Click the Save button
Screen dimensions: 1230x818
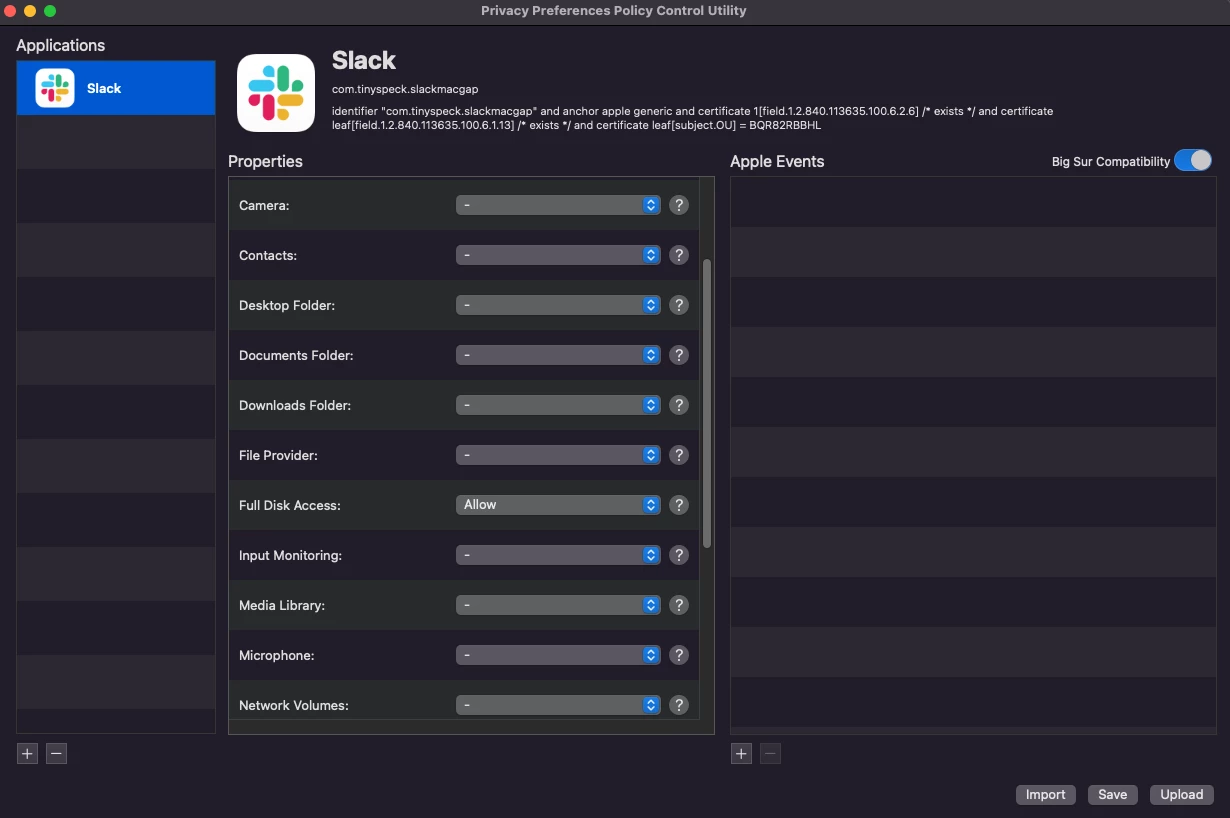coord(1112,795)
